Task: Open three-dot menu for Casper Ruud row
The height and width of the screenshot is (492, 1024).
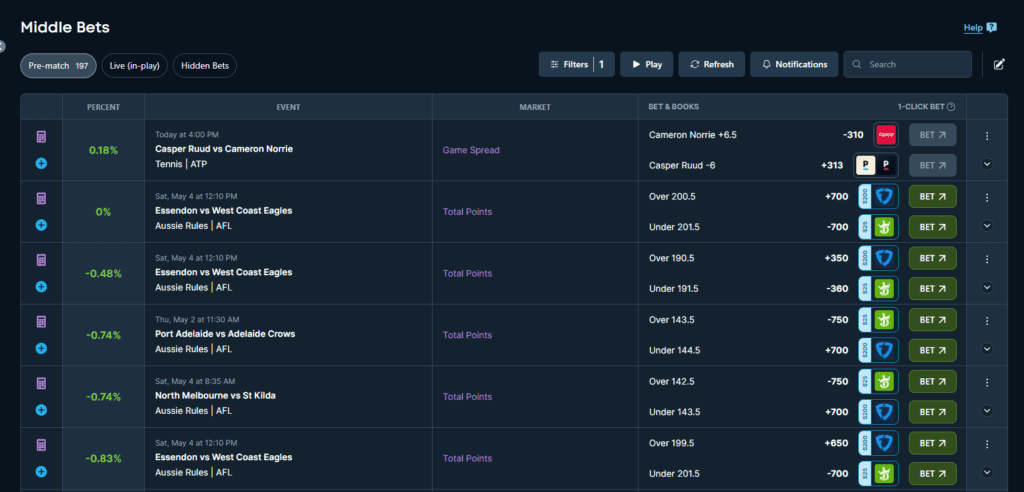Action: click(987, 136)
